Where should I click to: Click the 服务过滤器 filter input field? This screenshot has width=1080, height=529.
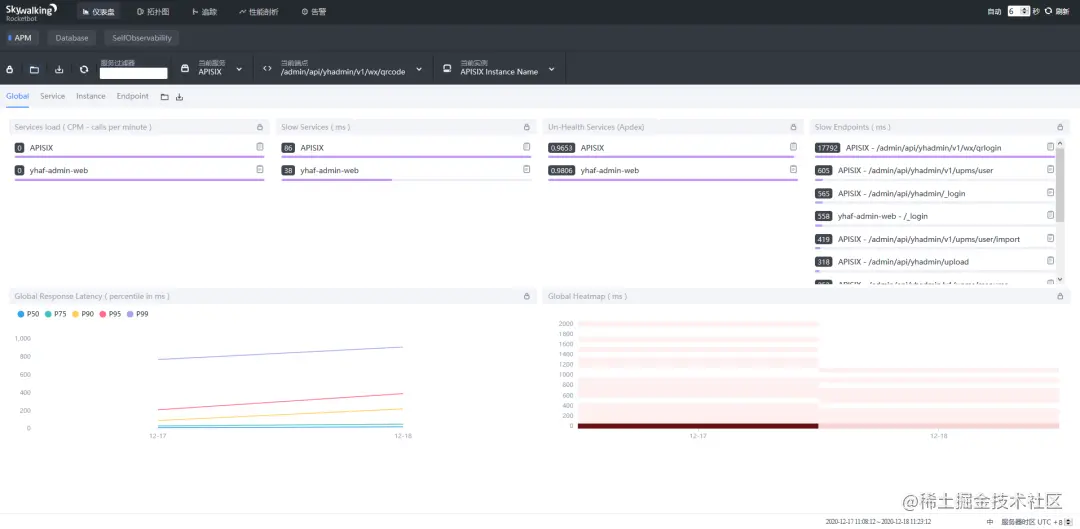(134, 73)
